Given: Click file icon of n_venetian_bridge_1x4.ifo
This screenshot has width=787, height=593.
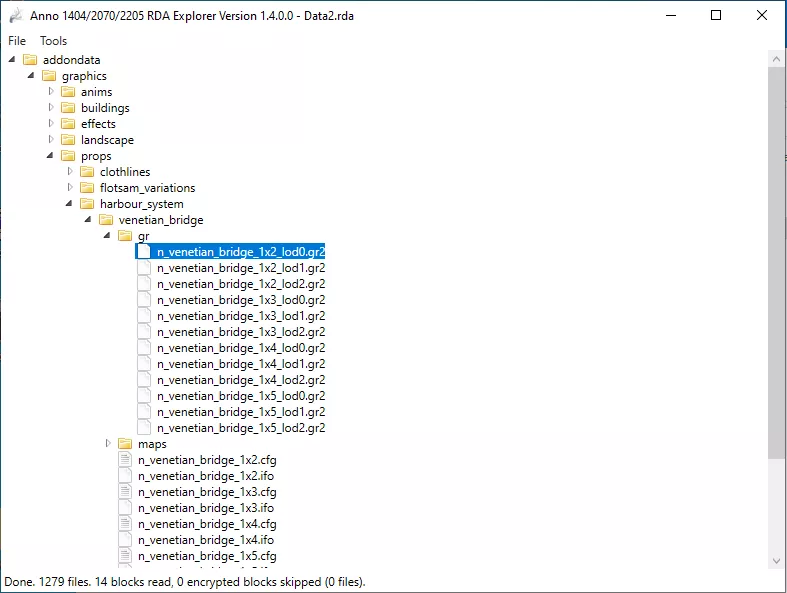Looking at the screenshot, I should [x=125, y=540].
